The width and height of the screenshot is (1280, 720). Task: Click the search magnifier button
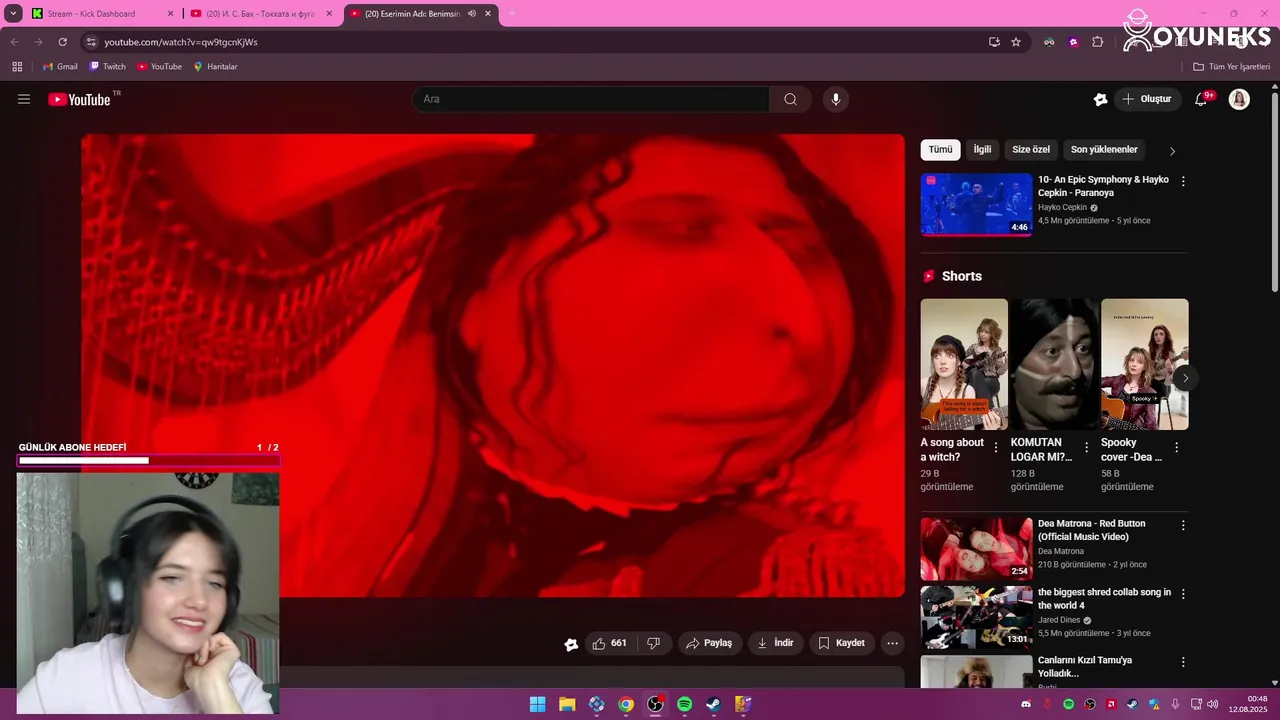tap(790, 99)
